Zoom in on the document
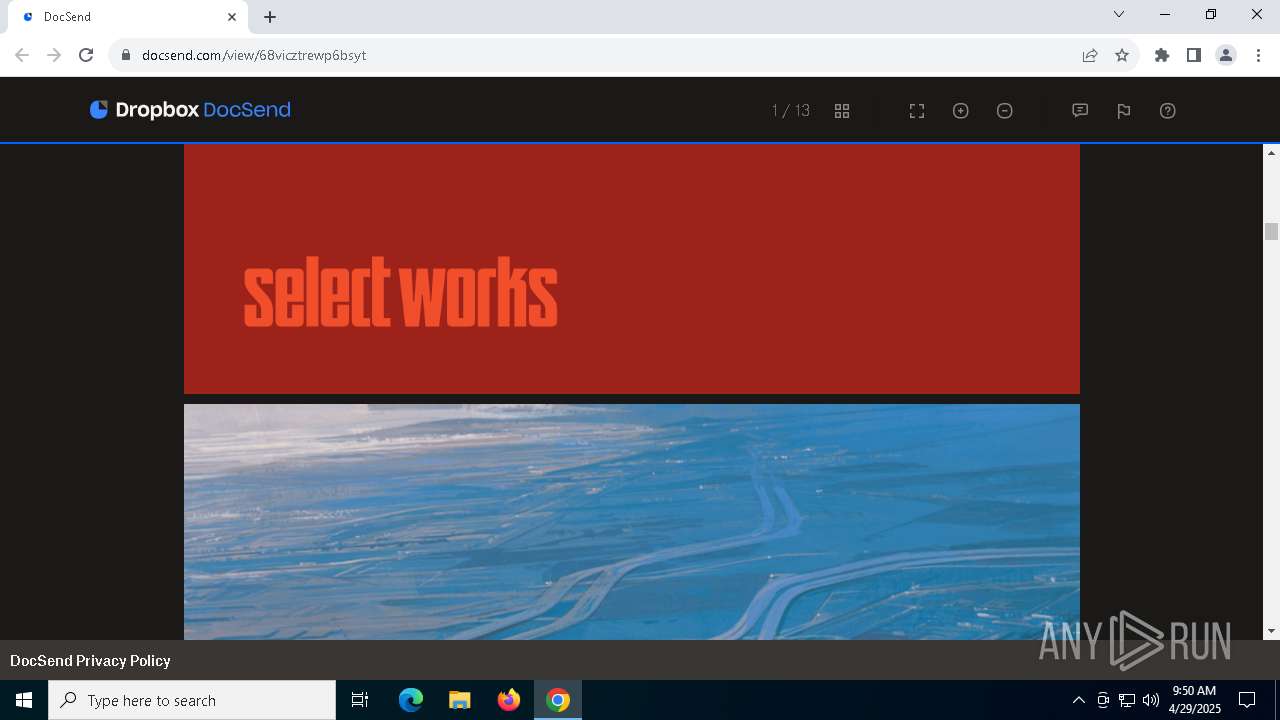This screenshot has width=1280, height=720. pyautogui.click(x=961, y=111)
